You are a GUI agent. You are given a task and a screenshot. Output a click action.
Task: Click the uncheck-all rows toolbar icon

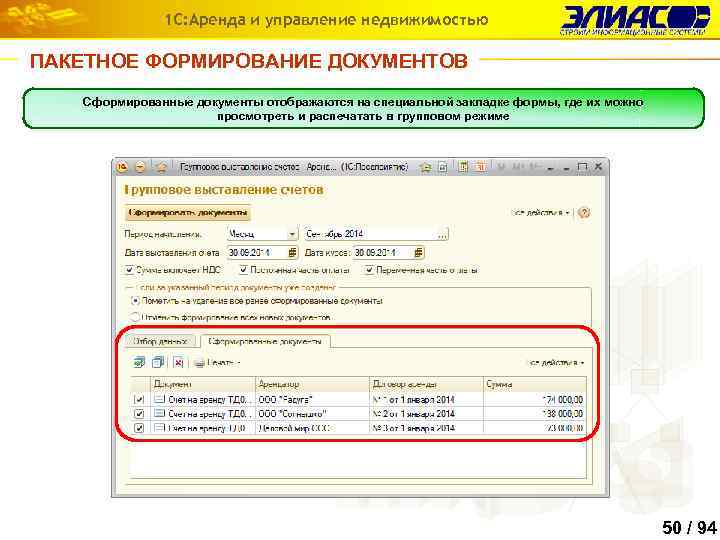158,362
